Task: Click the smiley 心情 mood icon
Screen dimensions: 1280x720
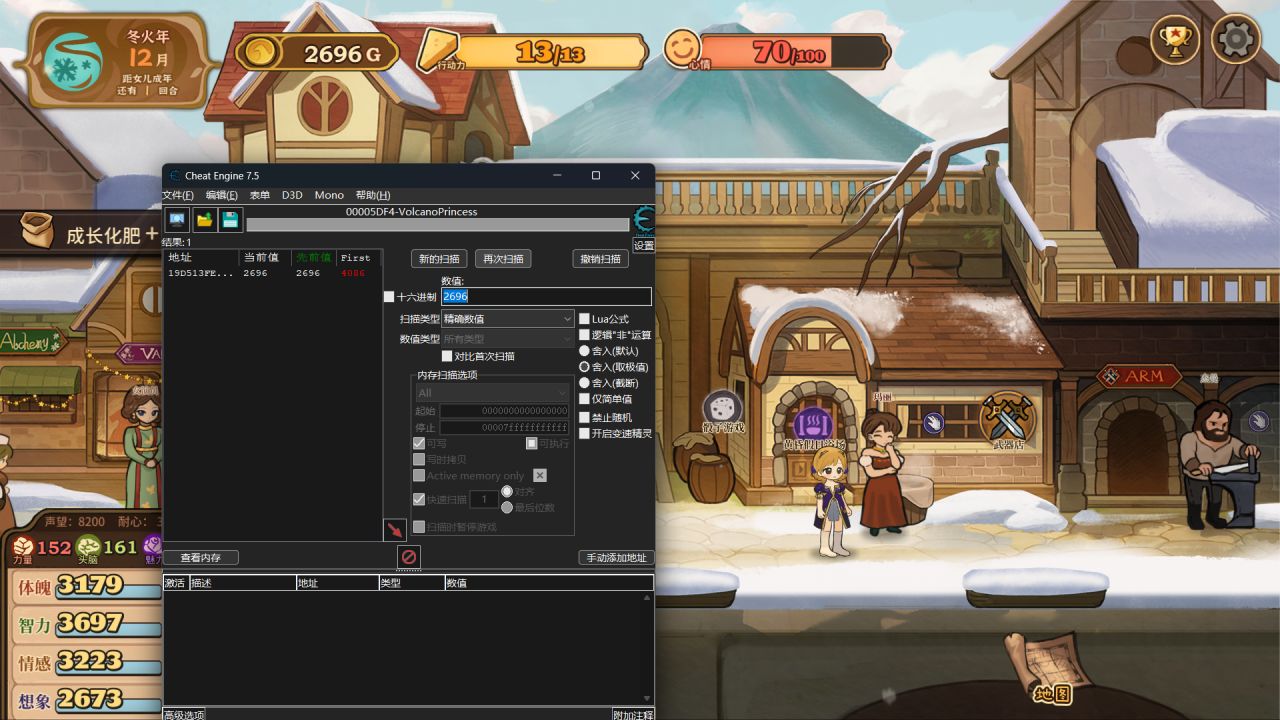Action: tap(684, 49)
